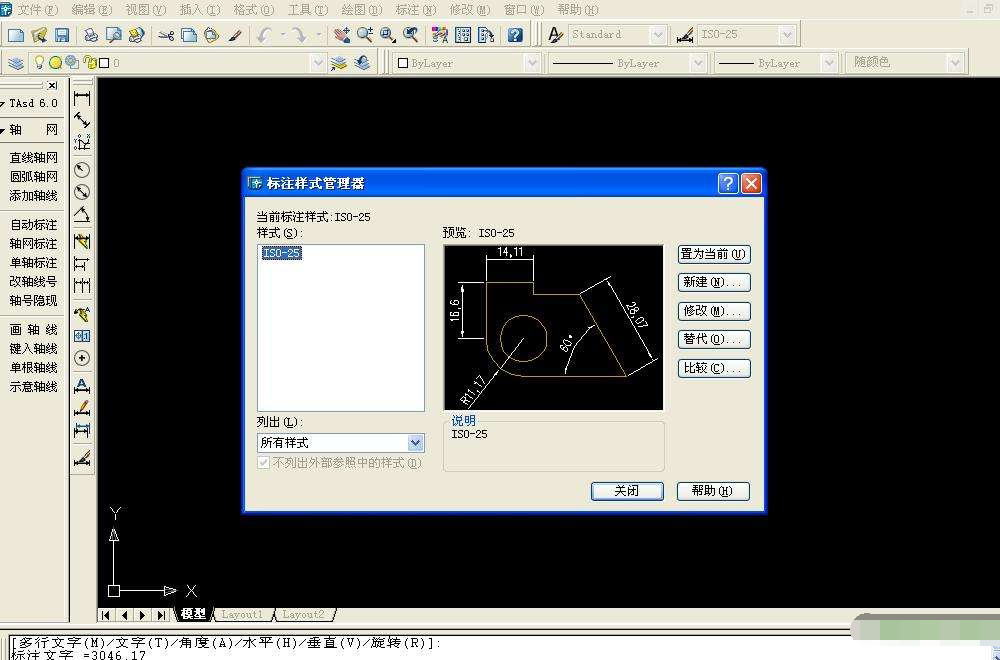The width and height of the screenshot is (1000, 660).
Task: Select the Linear dimension tool in vertical toolbar
Action: coord(82,99)
